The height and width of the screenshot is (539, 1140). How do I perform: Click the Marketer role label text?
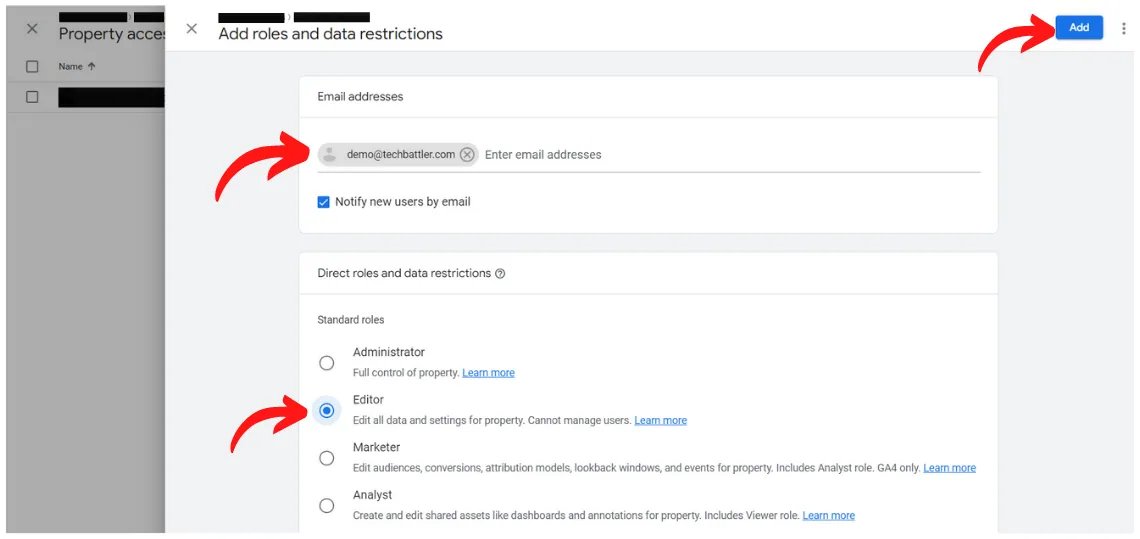(376, 447)
